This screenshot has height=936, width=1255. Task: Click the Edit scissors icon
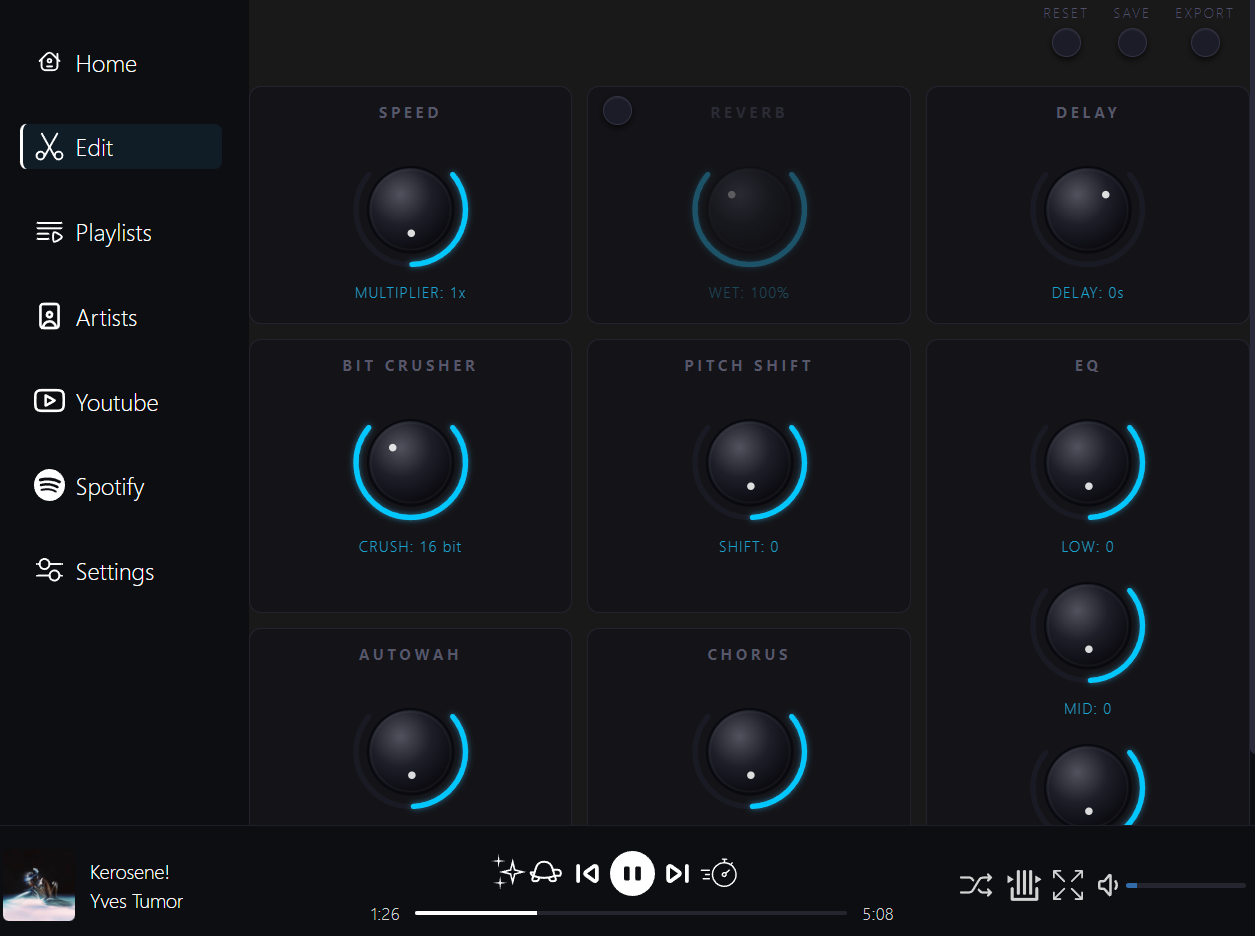click(48, 146)
